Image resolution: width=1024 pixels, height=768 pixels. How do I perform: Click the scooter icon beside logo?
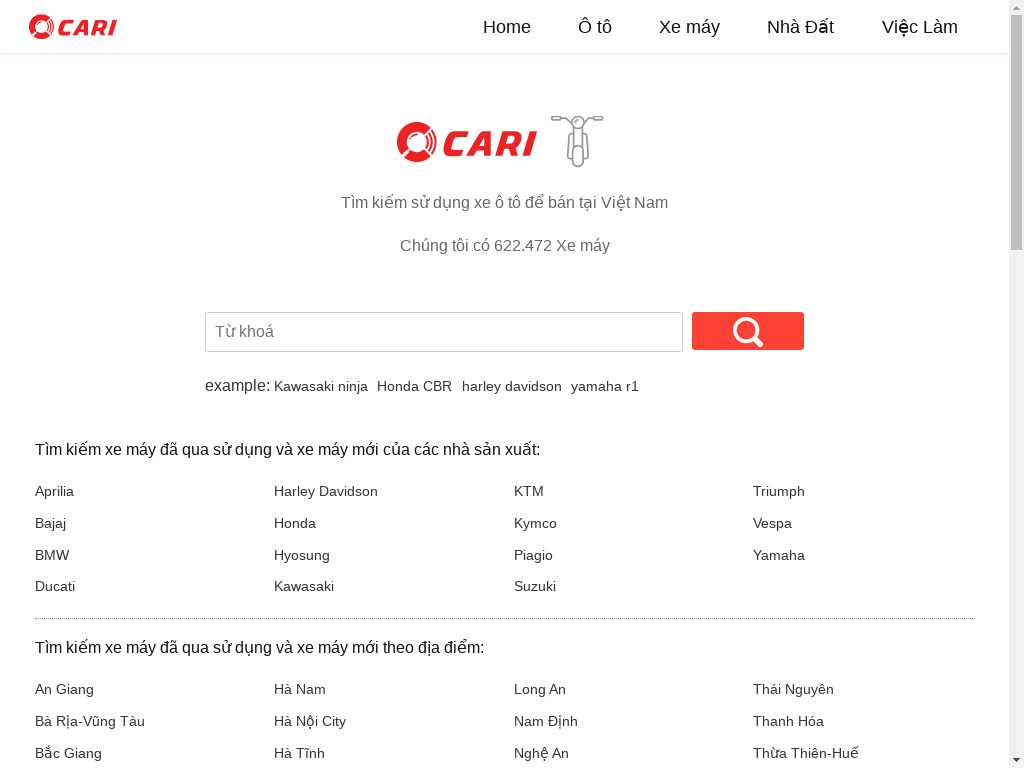[x=577, y=140]
